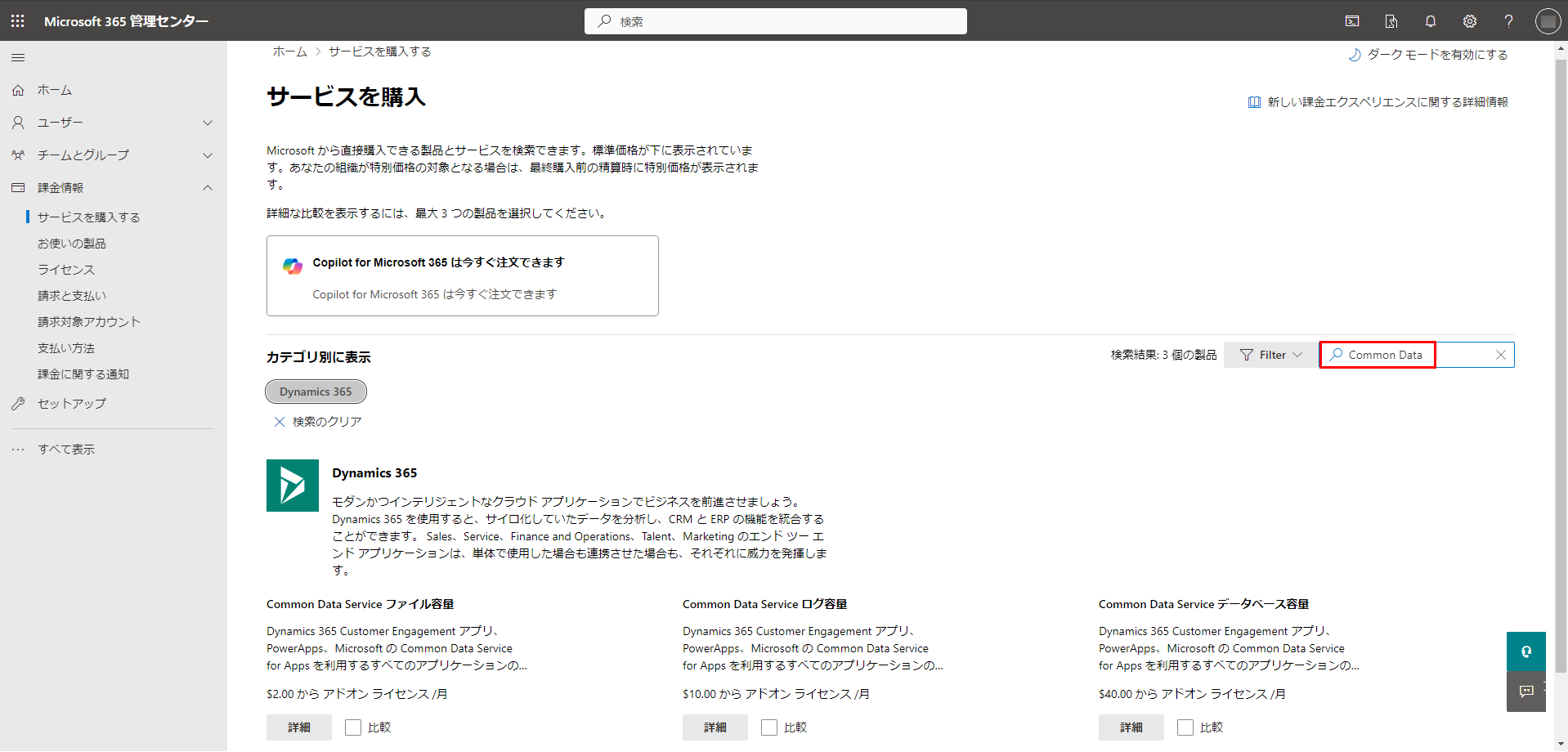1568x752 pixels.
Task: Expand the チームとグループ chevron
Action: click(x=208, y=155)
